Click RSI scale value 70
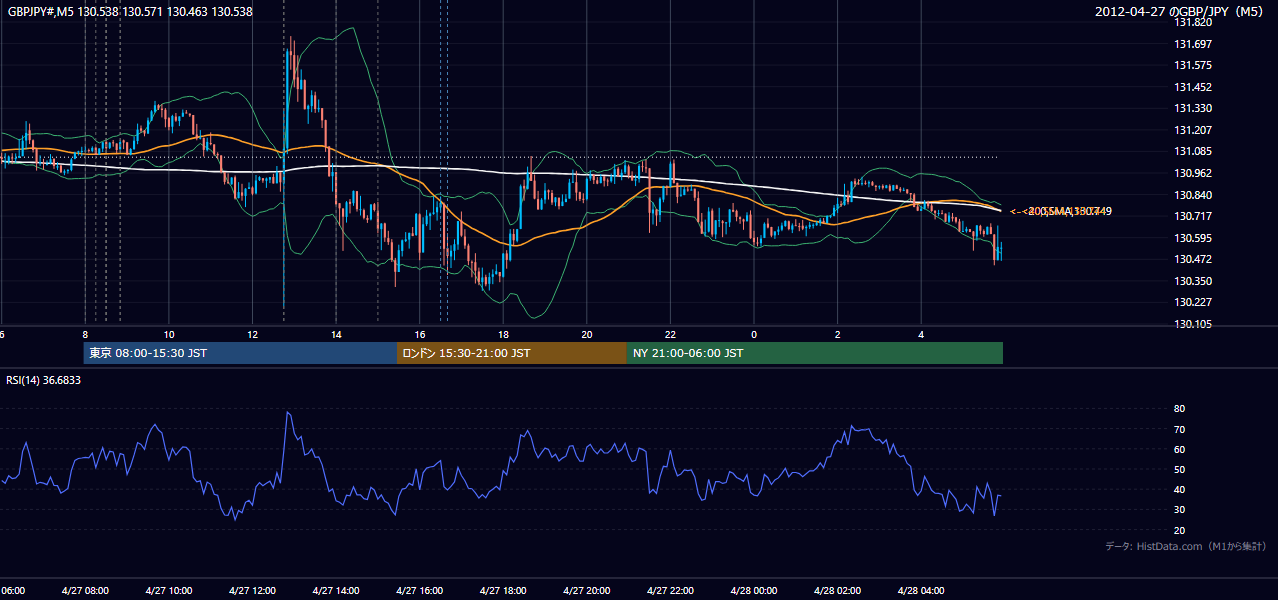 tap(1179, 429)
